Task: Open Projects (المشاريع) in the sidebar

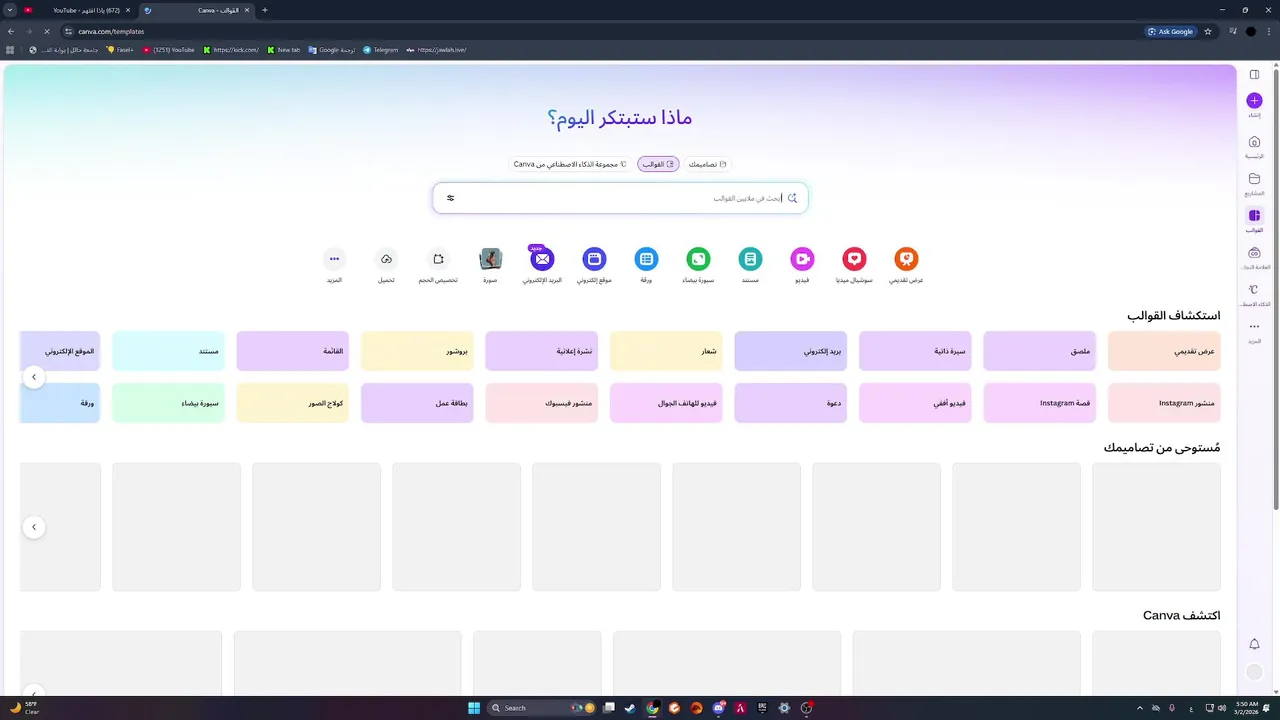Action: (x=1254, y=183)
